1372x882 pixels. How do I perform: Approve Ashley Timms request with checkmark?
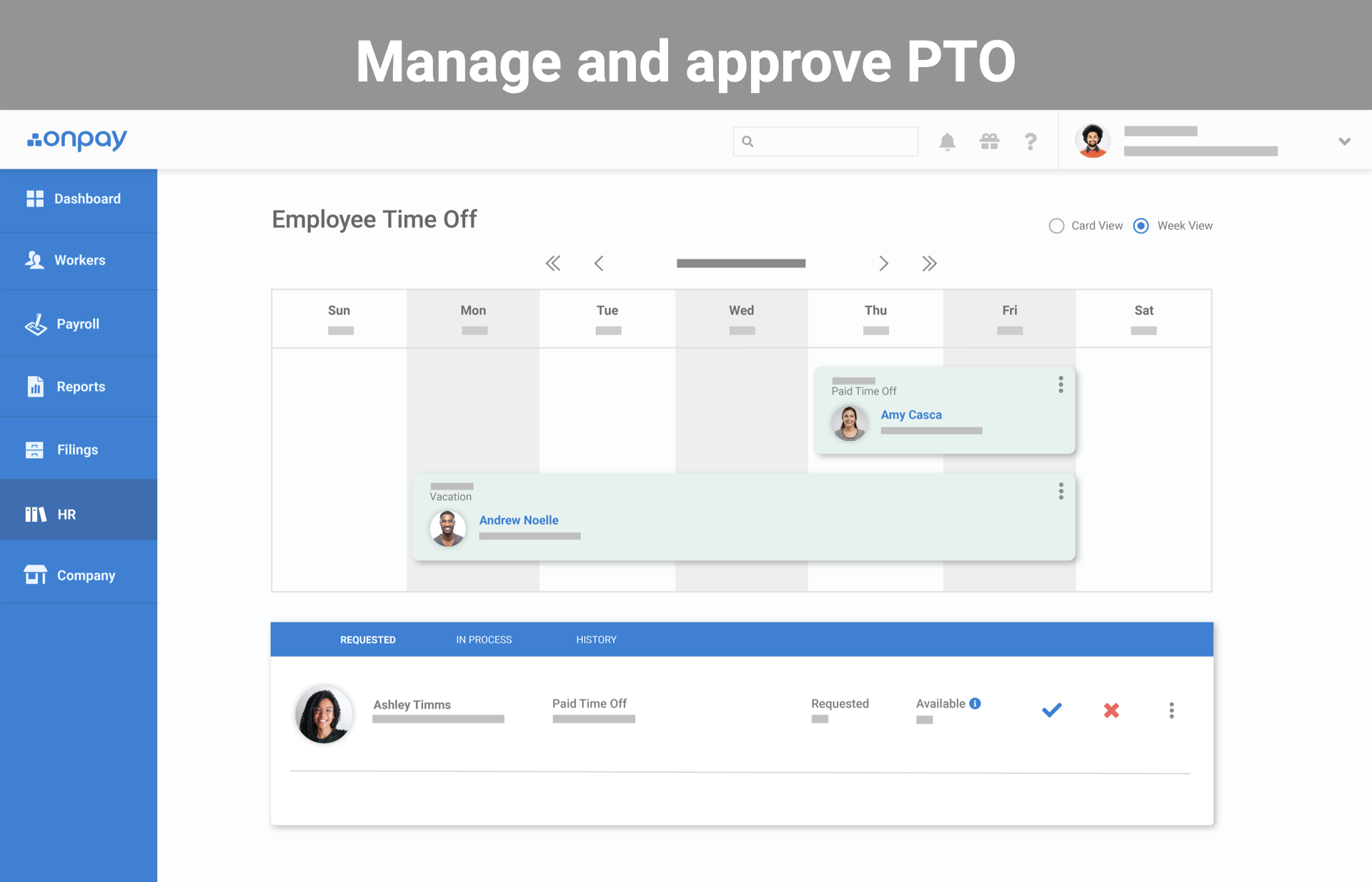(x=1051, y=710)
